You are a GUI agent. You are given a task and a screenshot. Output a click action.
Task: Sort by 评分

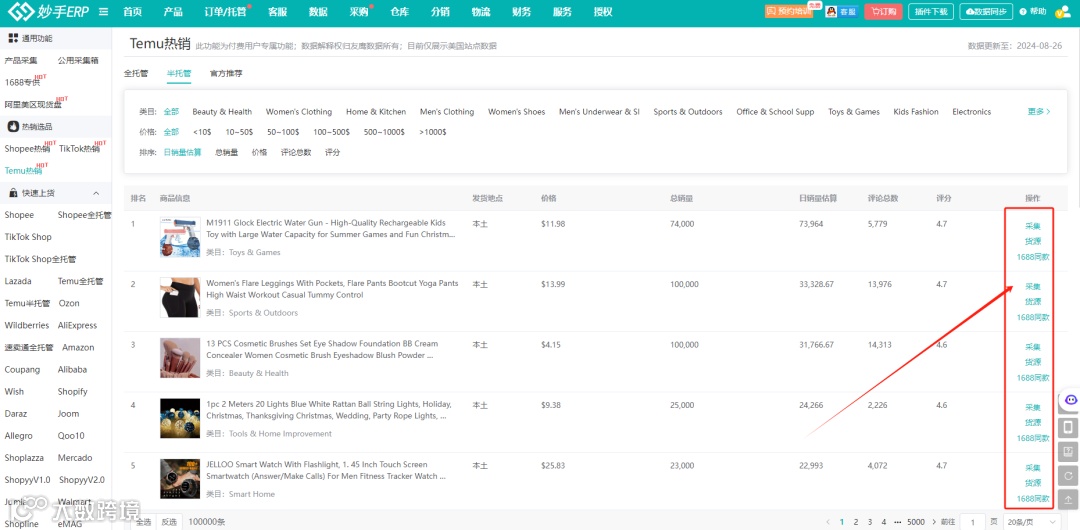coord(333,152)
